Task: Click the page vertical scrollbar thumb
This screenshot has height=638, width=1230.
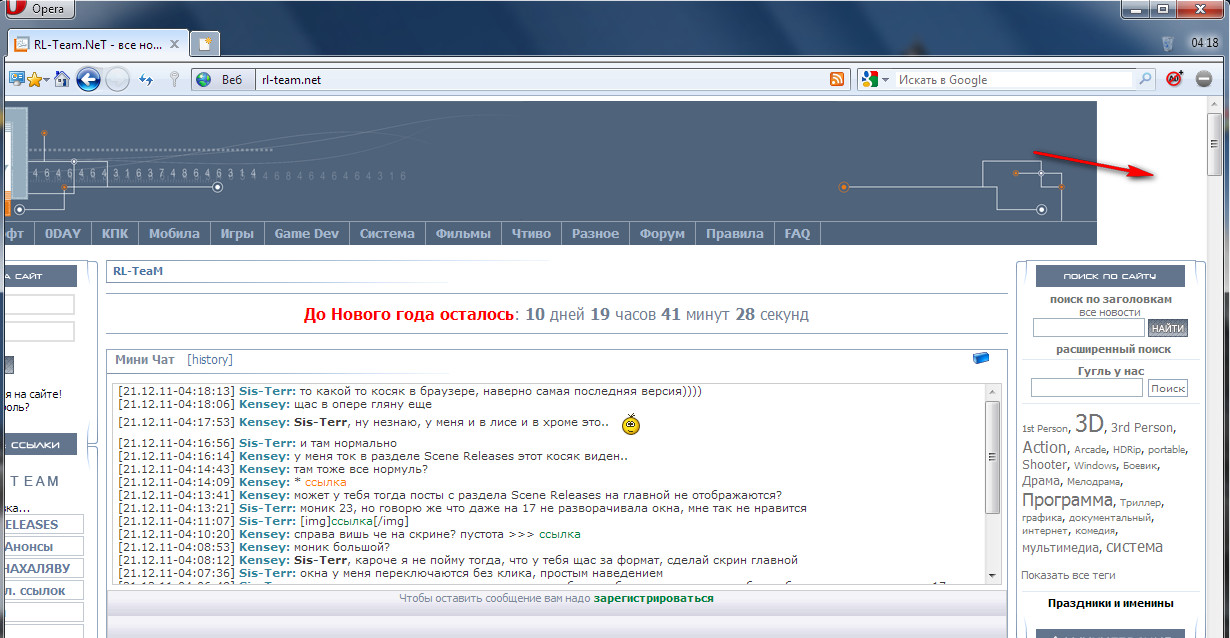Action: pyautogui.click(x=1214, y=142)
